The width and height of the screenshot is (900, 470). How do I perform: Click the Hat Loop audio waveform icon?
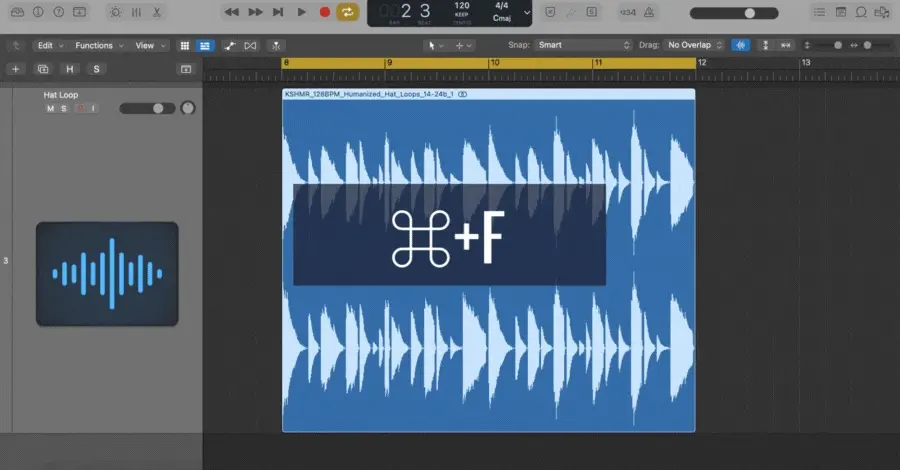(107, 274)
